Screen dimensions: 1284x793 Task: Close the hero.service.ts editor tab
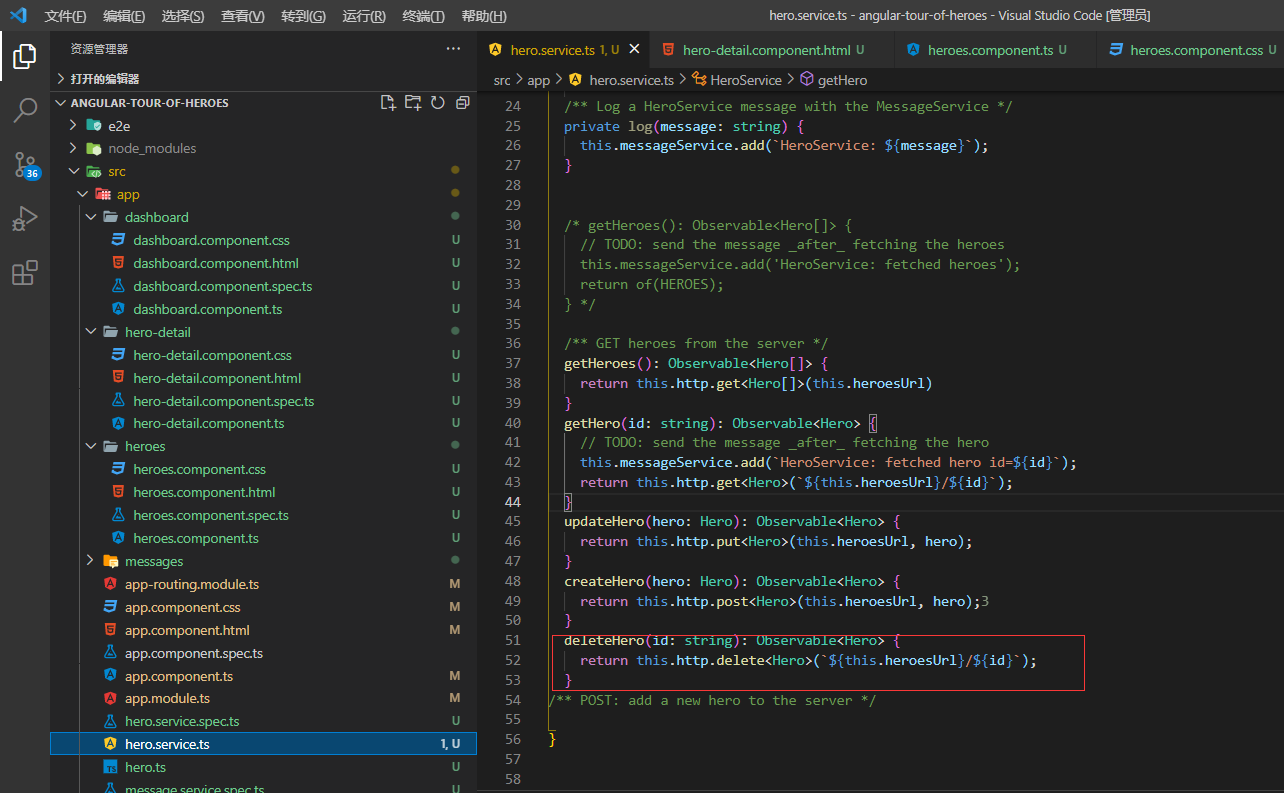[634, 49]
